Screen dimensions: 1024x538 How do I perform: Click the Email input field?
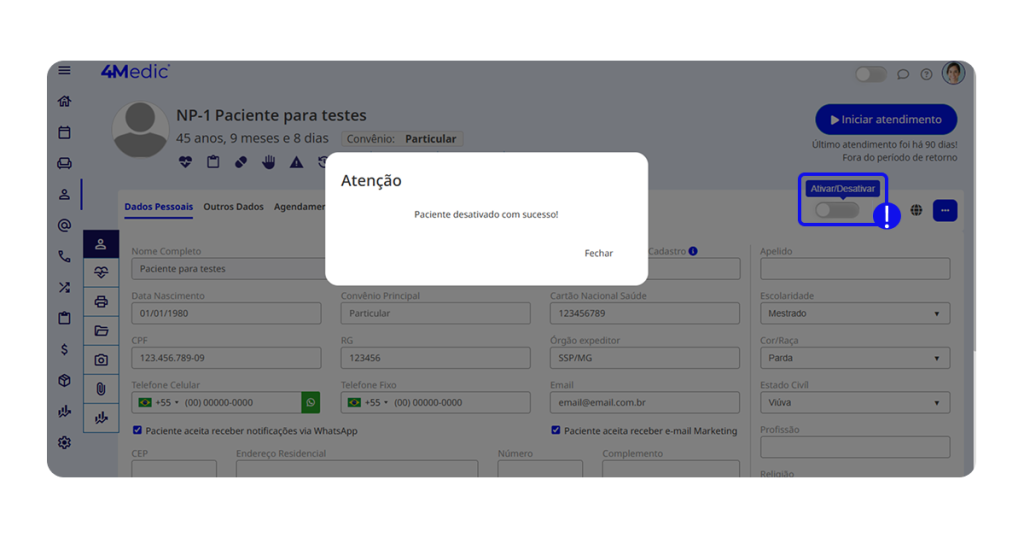(x=644, y=403)
